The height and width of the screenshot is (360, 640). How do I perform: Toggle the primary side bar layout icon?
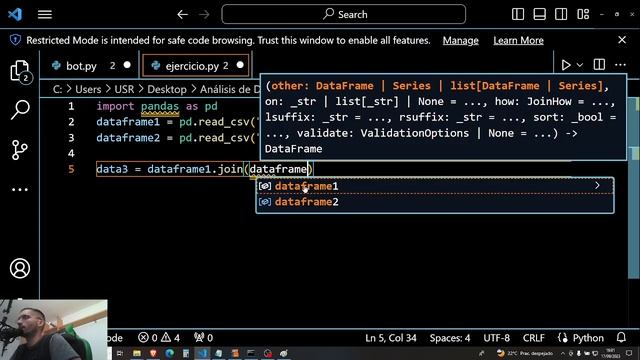(518, 14)
